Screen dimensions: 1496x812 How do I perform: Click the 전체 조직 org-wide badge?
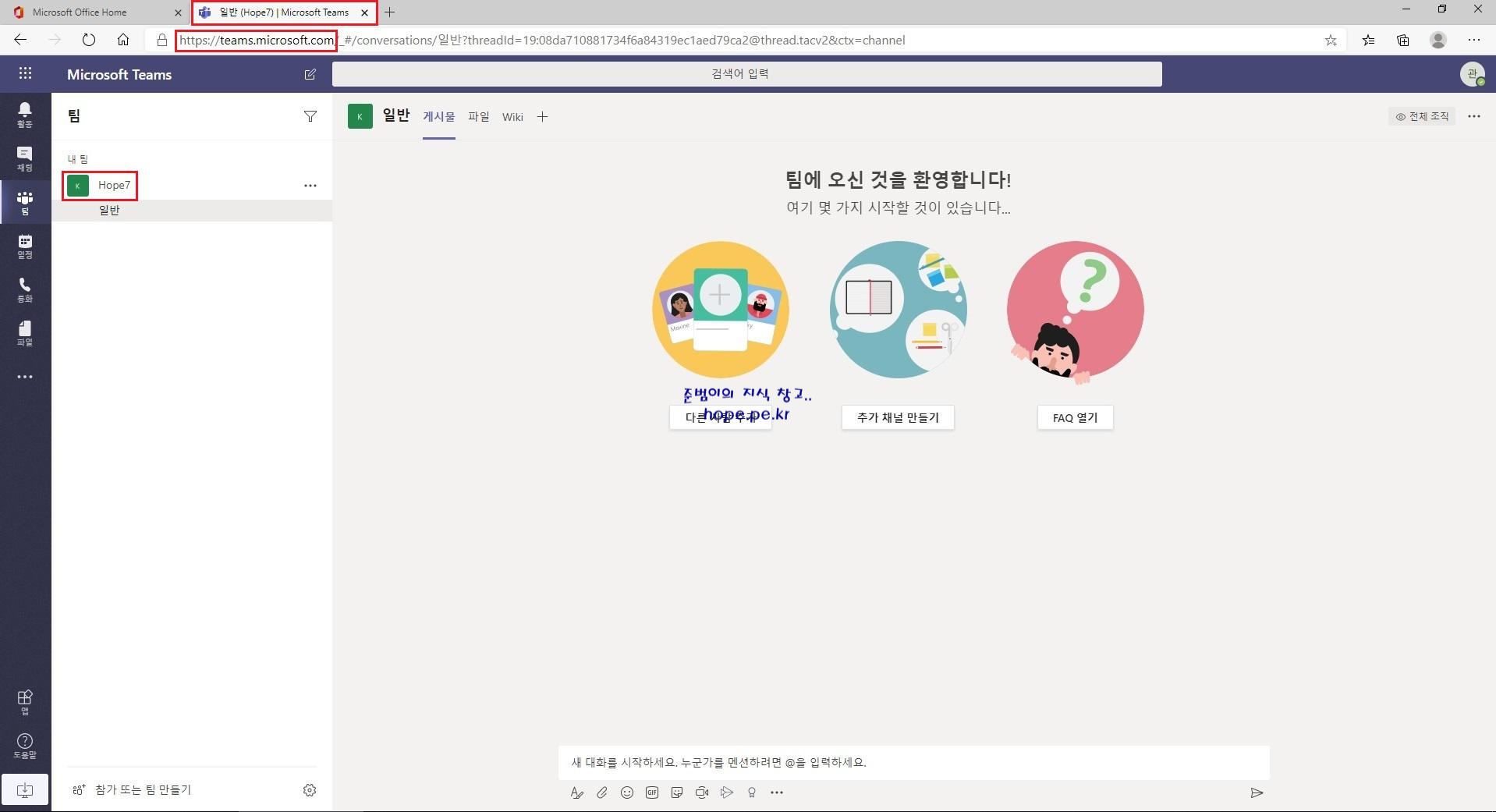point(1422,116)
